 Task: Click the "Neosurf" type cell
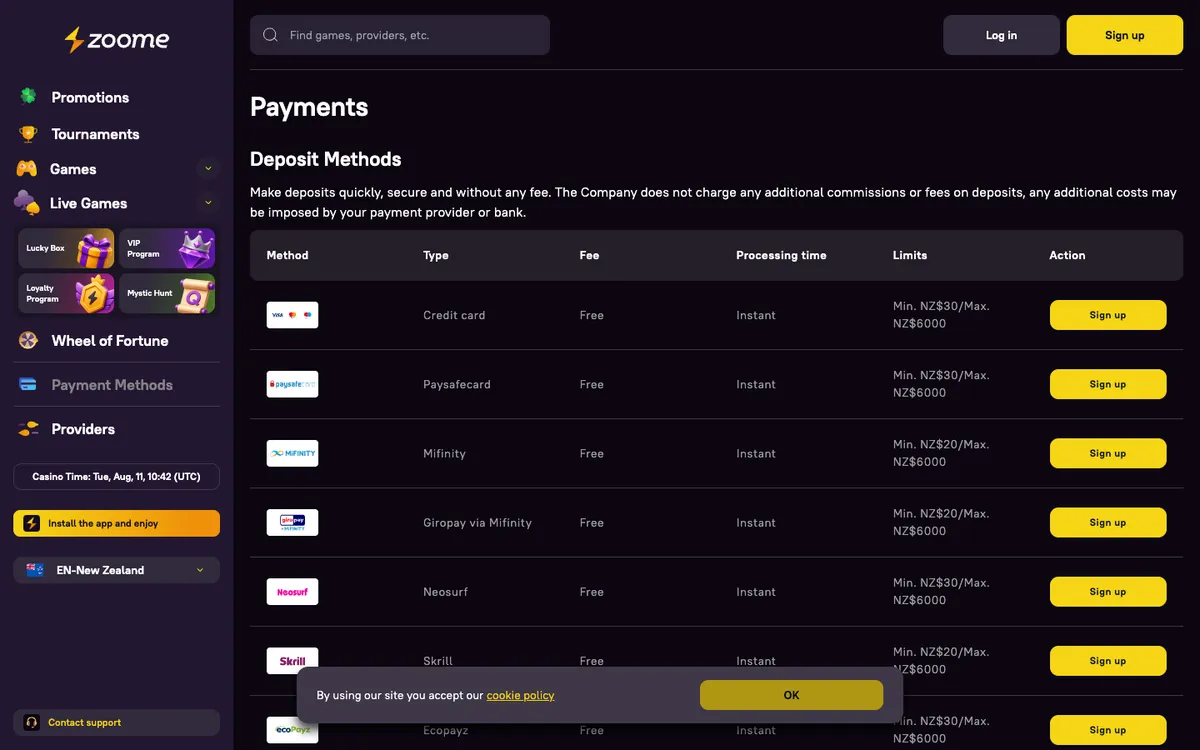[x=445, y=591]
